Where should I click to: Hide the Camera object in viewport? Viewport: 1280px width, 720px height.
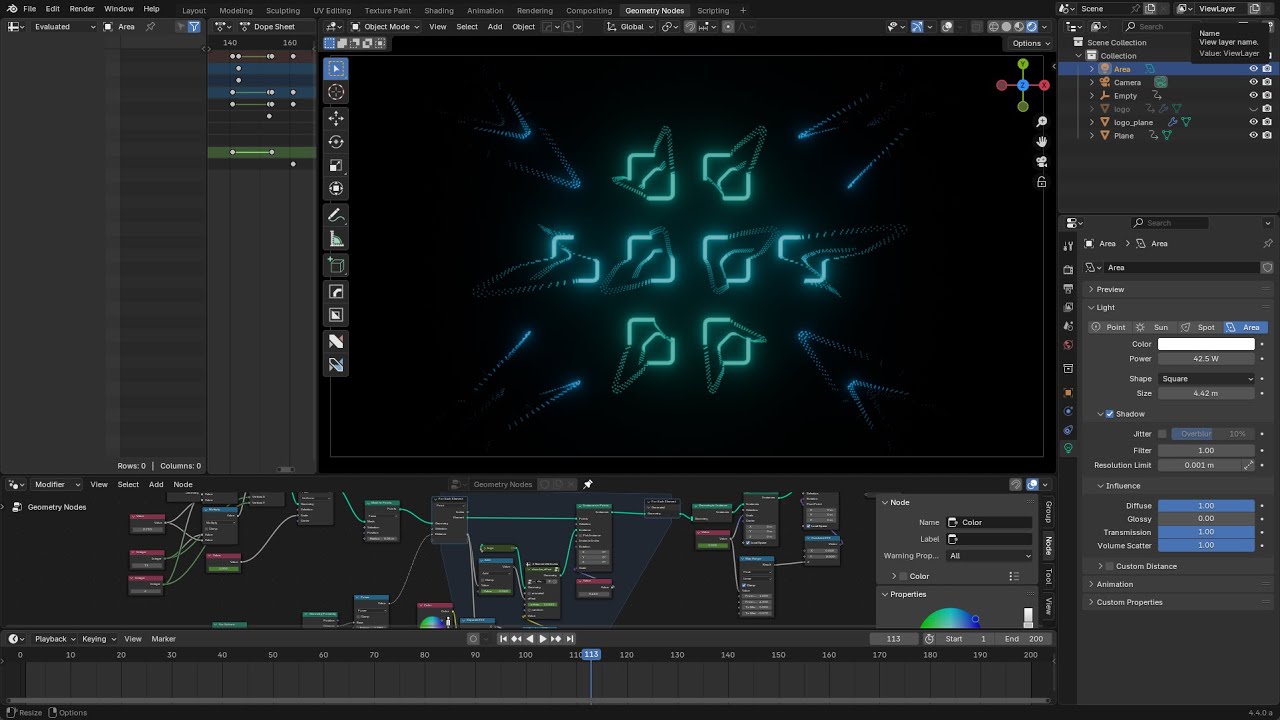tap(1253, 82)
